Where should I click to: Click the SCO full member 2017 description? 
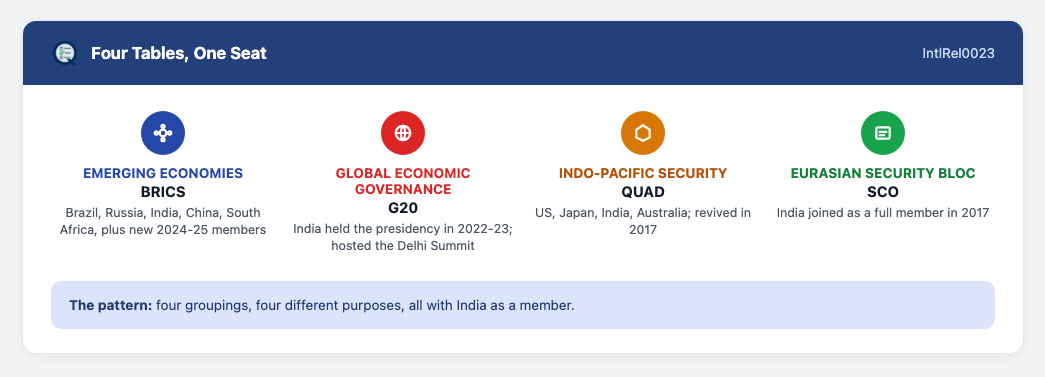(x=883, y=213)
